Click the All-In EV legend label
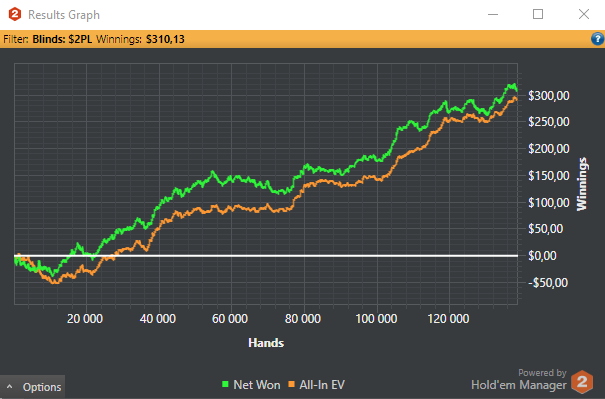Screen dimensions: 605x399 322,385
